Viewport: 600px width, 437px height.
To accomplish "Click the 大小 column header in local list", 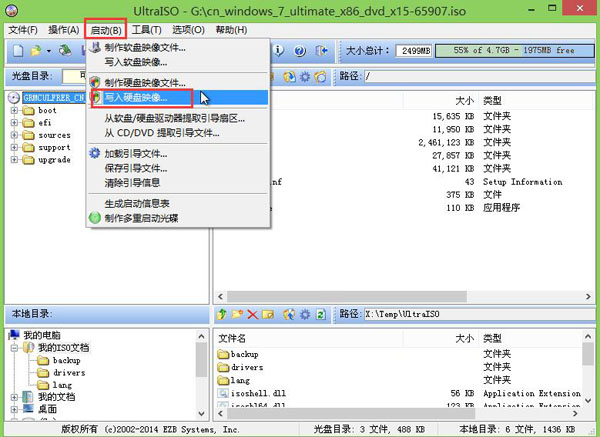I will pyautogui.click(x=464, y=339).
